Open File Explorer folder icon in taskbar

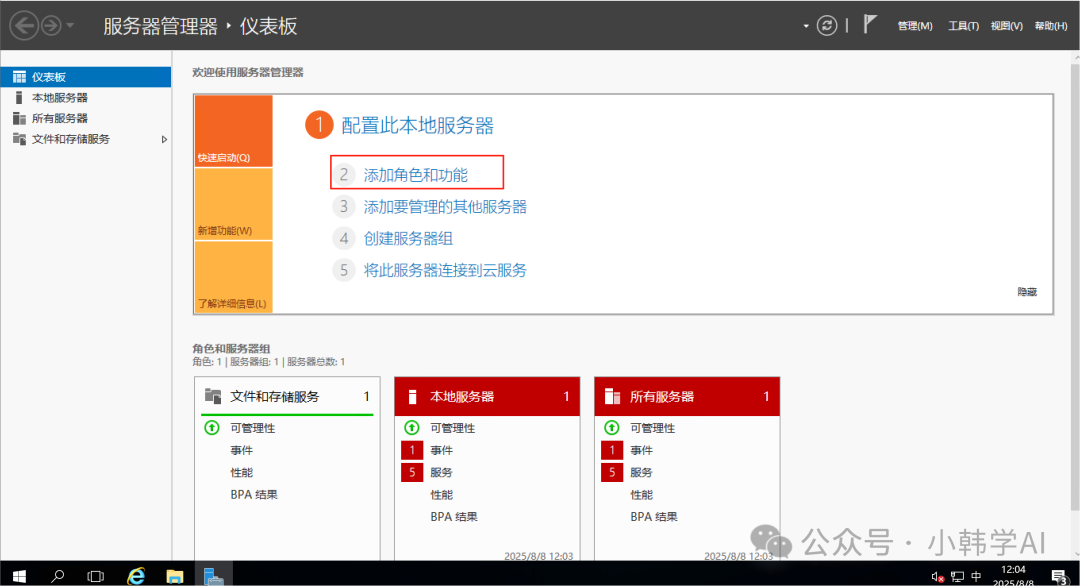[x=174, y=575]
